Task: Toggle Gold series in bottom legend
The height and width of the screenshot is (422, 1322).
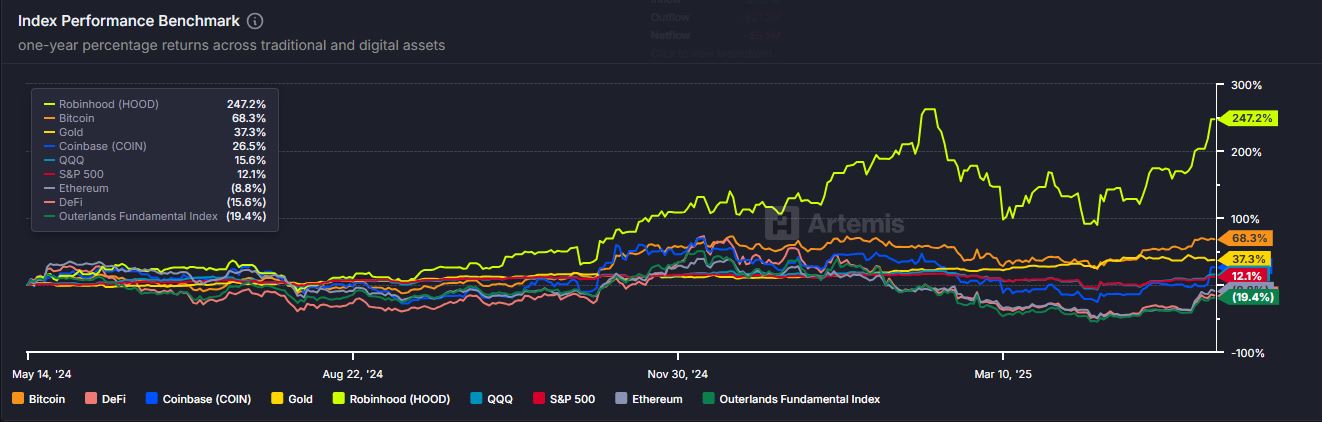Action: click(292, 399)
